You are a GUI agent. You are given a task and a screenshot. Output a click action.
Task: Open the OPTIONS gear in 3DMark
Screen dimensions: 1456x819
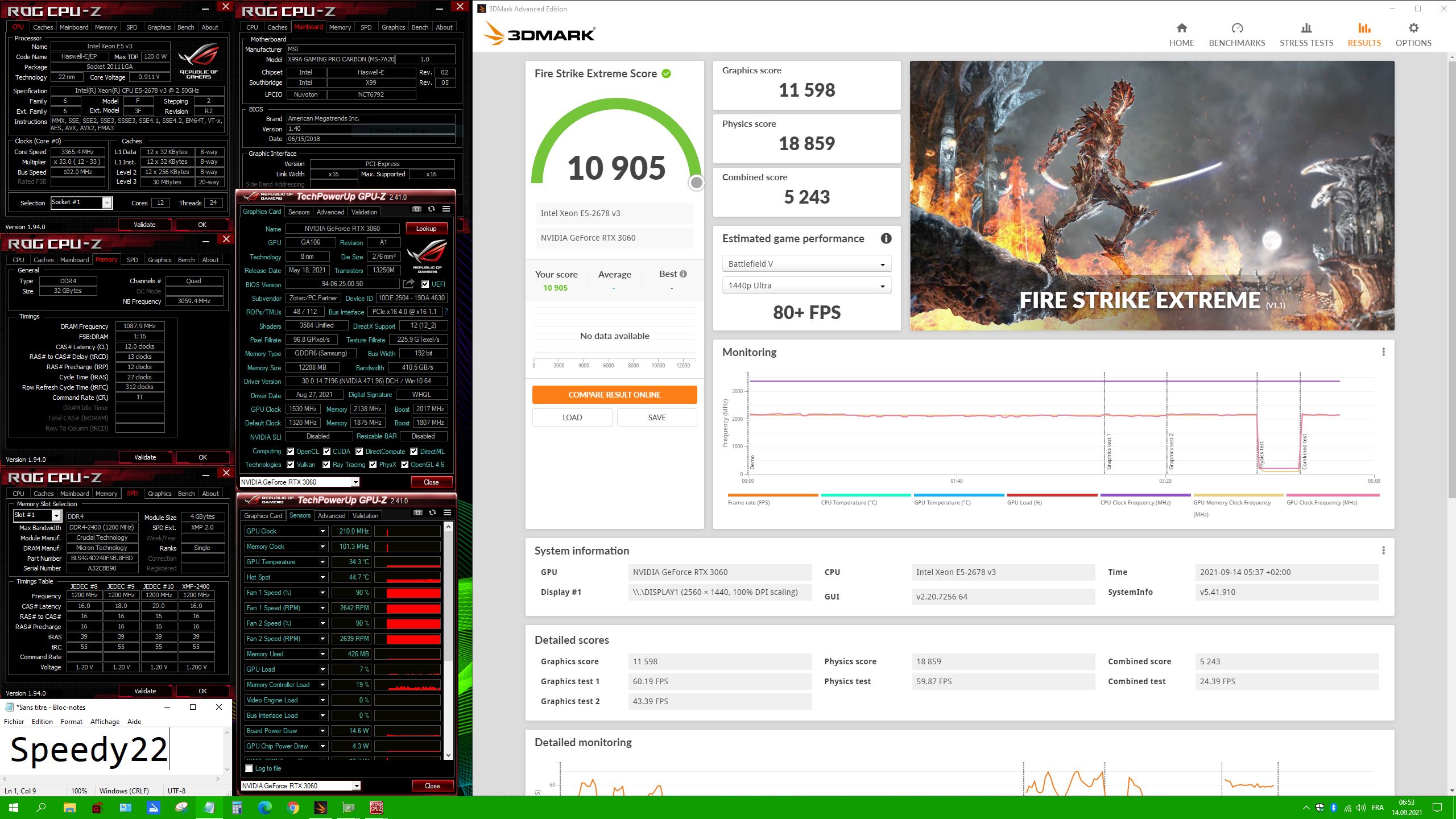point(1413,35)
